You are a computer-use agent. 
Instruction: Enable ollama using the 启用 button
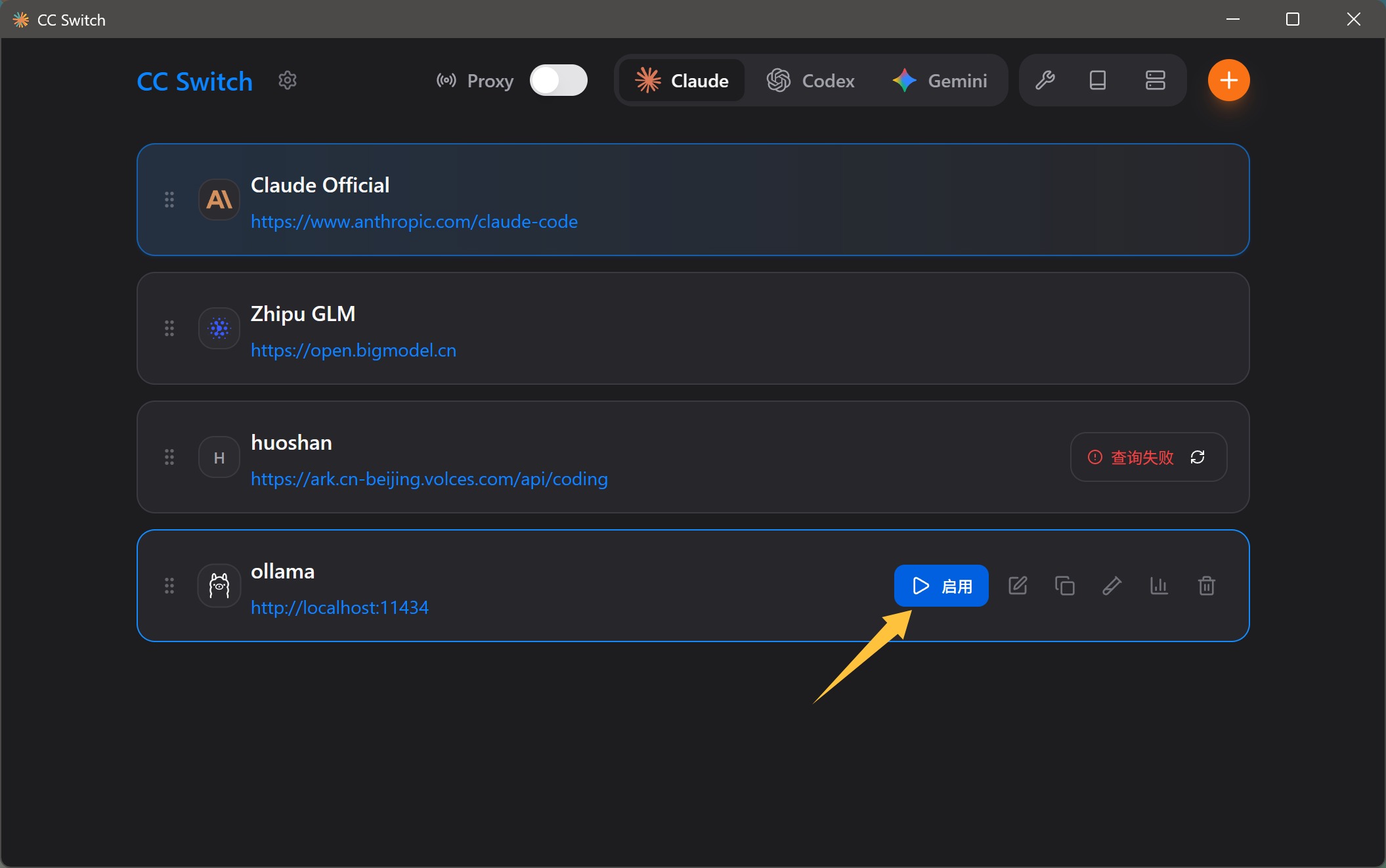pos(942,586)
